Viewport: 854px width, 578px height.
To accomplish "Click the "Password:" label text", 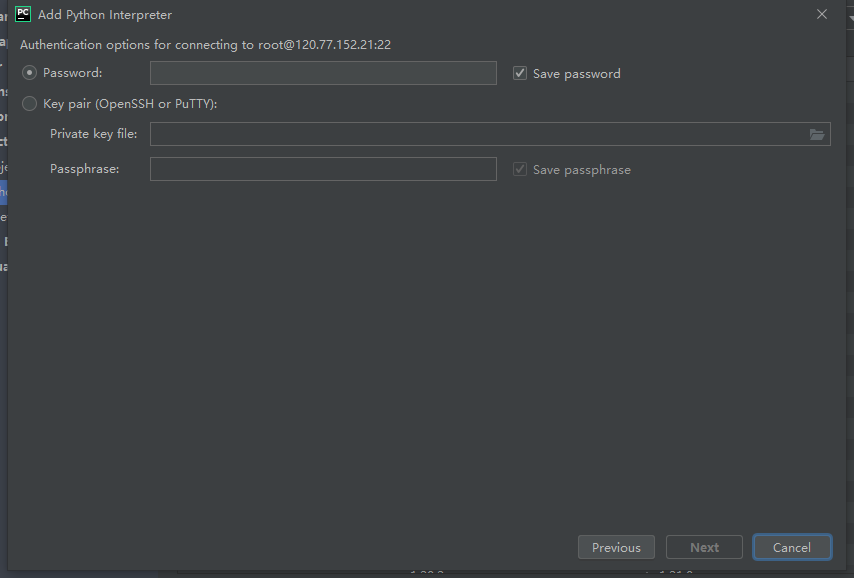I will (x=72, y=72).
